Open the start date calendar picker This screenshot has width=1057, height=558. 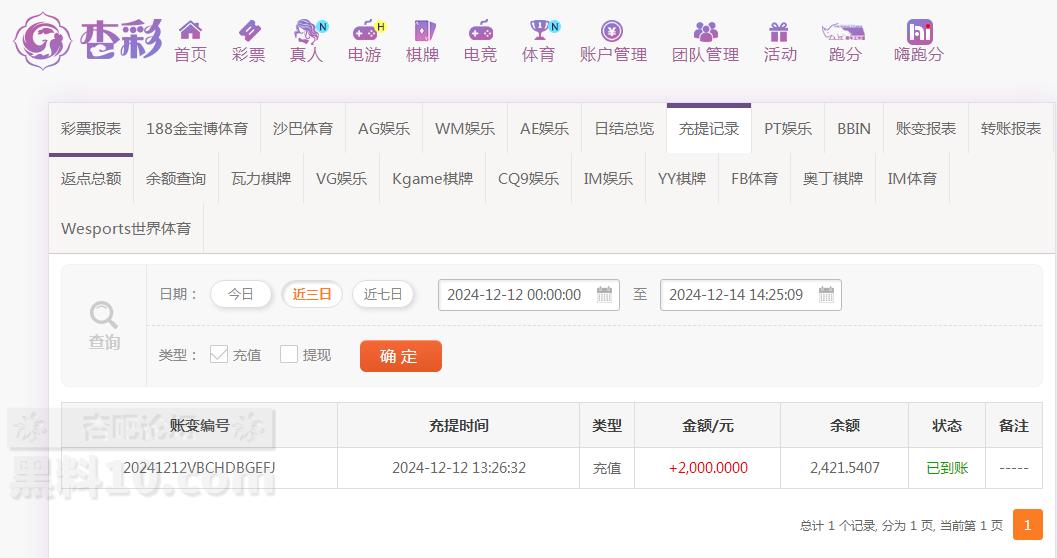[x=604, y=294]
